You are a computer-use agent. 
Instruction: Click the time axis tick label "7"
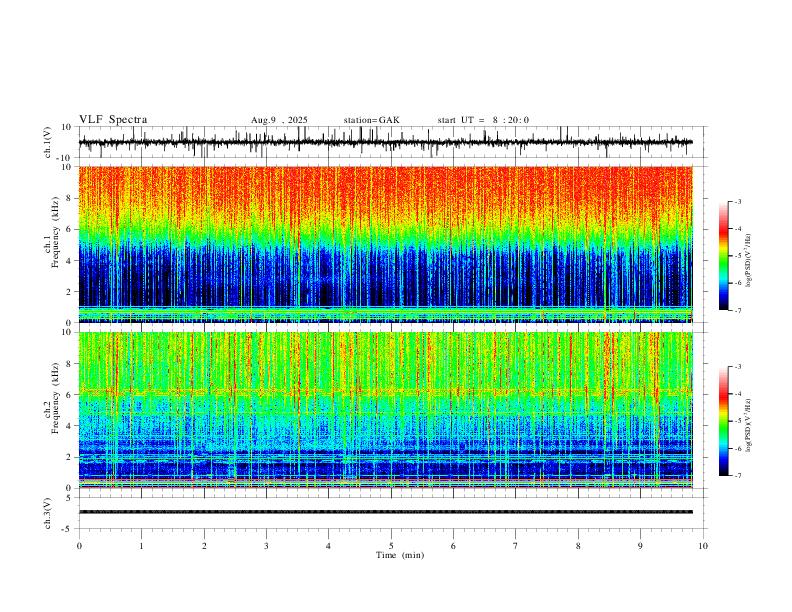point(516,546)
